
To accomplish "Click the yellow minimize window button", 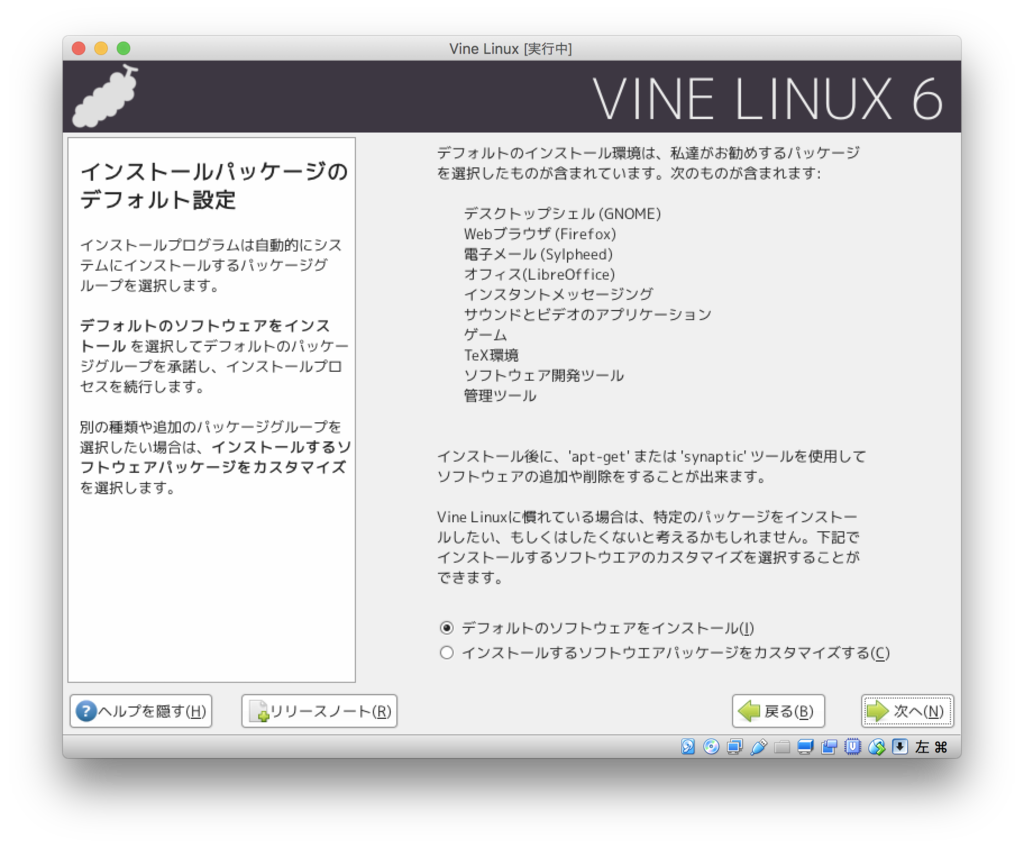I will (101, 48).
